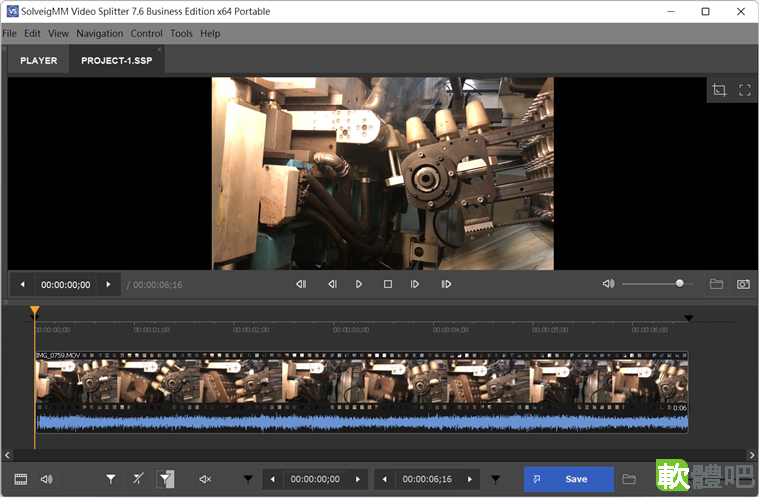Open the Tools menu

pyautogui.click(x=181, y=33)
